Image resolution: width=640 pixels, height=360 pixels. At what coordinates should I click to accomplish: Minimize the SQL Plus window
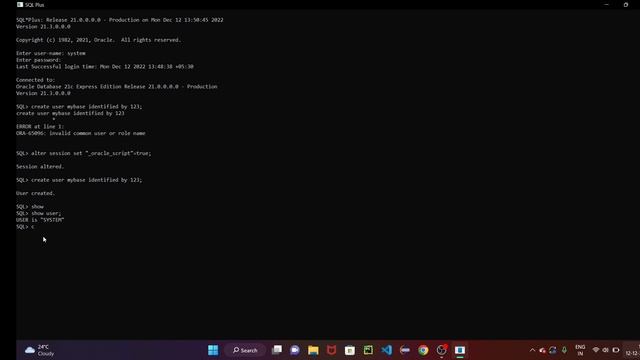click(606, 4)
